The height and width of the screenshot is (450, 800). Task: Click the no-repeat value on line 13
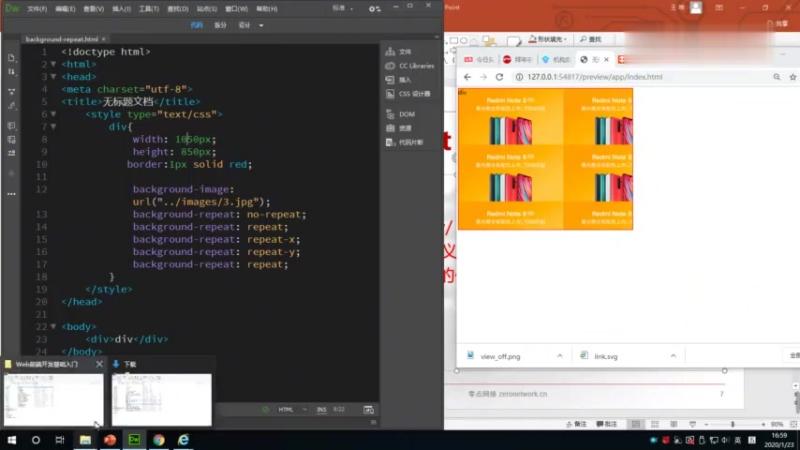coord(274,214)
